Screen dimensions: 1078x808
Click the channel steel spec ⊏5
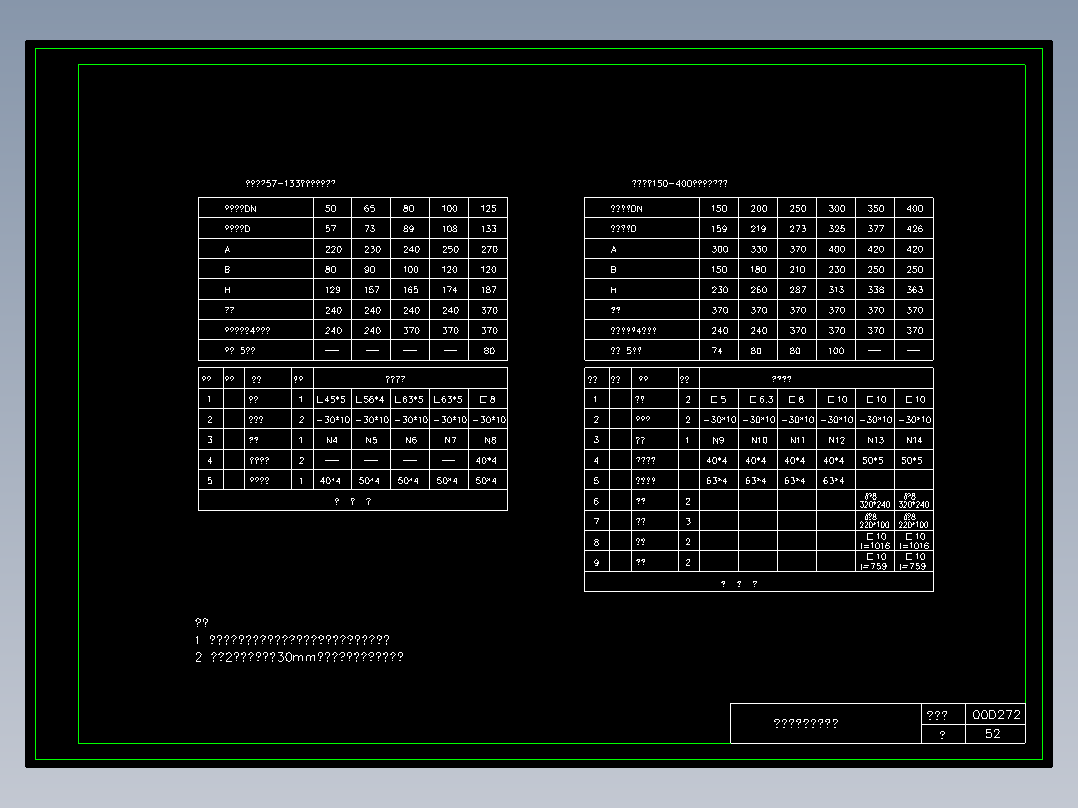click(718, 400)
